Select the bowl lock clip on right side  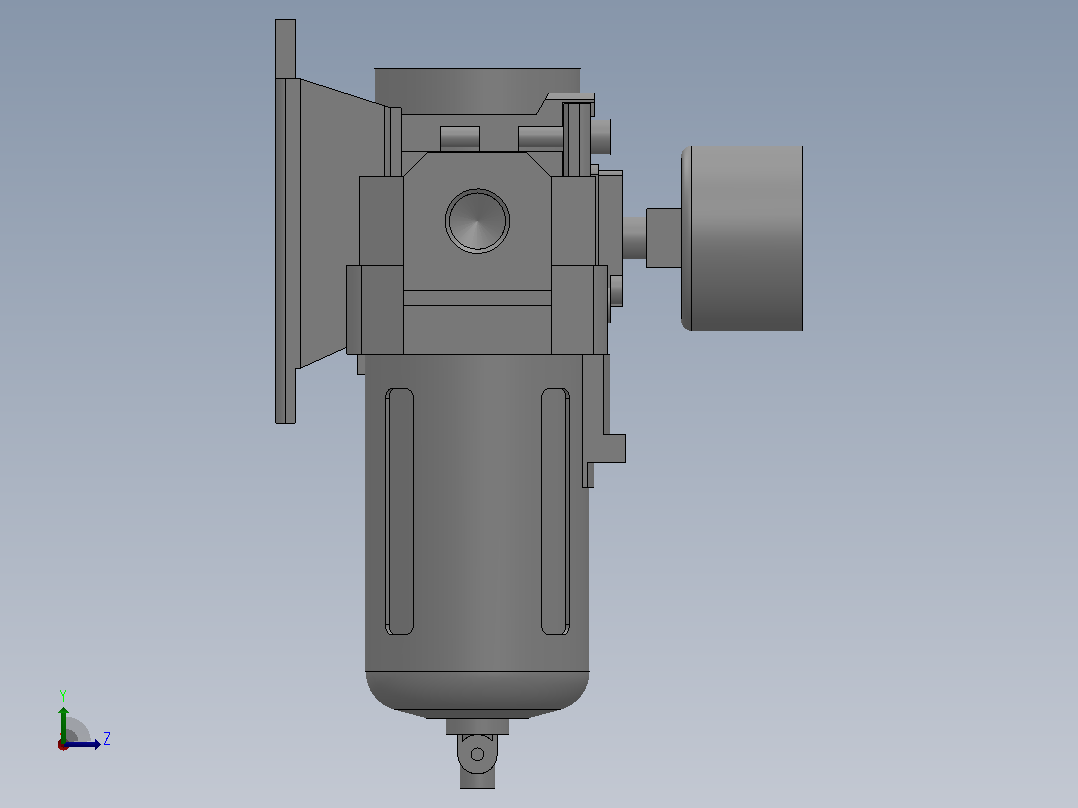point(603,421)
